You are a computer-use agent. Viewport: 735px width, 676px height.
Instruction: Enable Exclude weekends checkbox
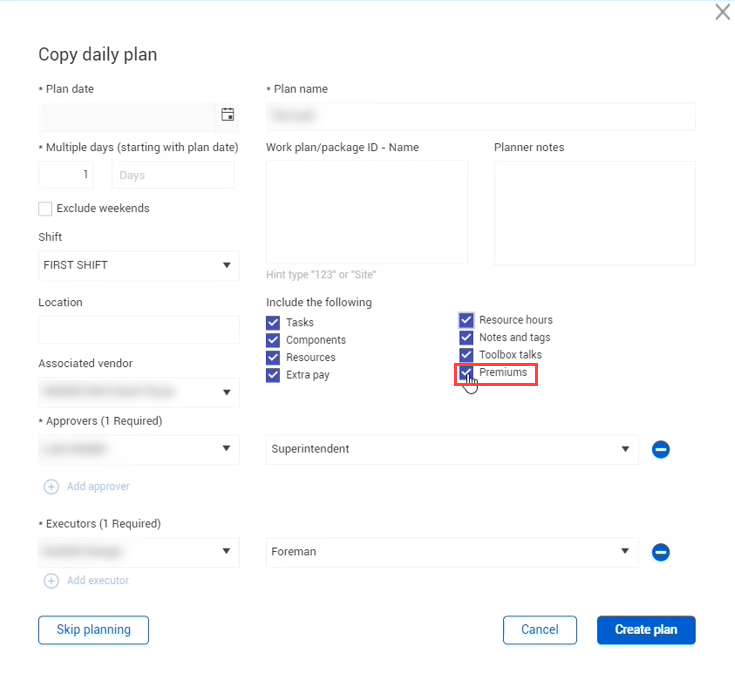[x=45, y=209]
